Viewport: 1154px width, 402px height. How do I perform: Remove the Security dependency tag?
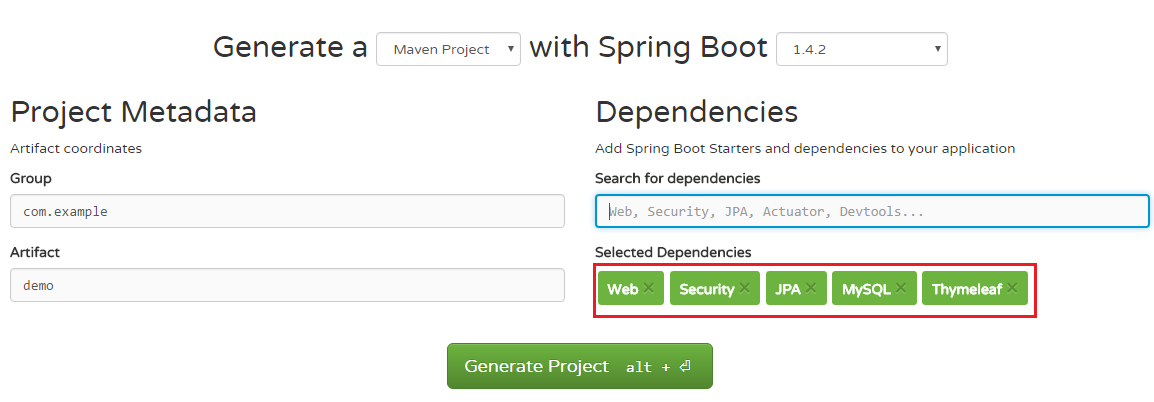pos(744,288)
